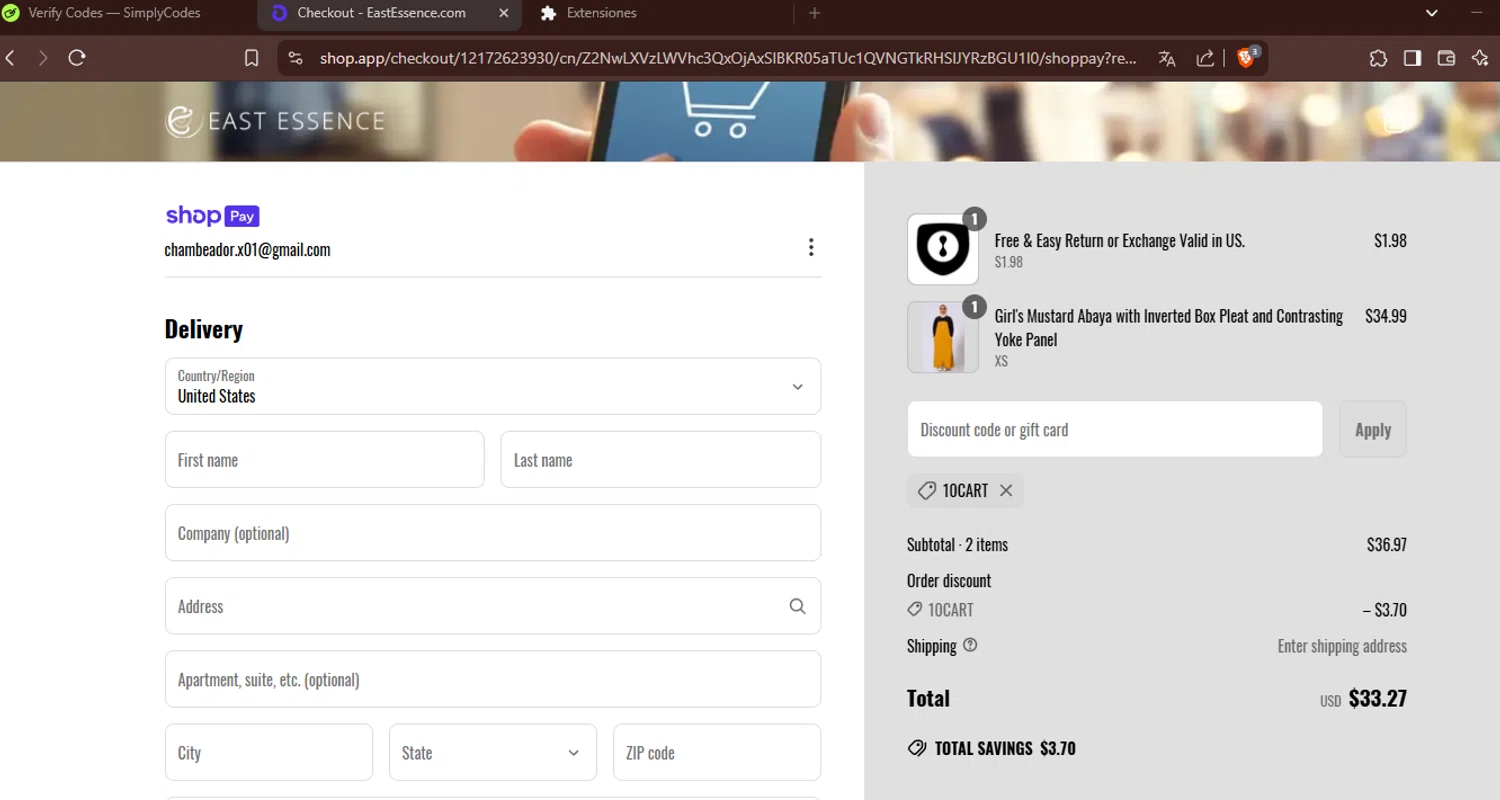This screenshot has width=1500, height=800.
Task: Open the tab search dropdown arrow
Action: click(x=1432, y=13)
